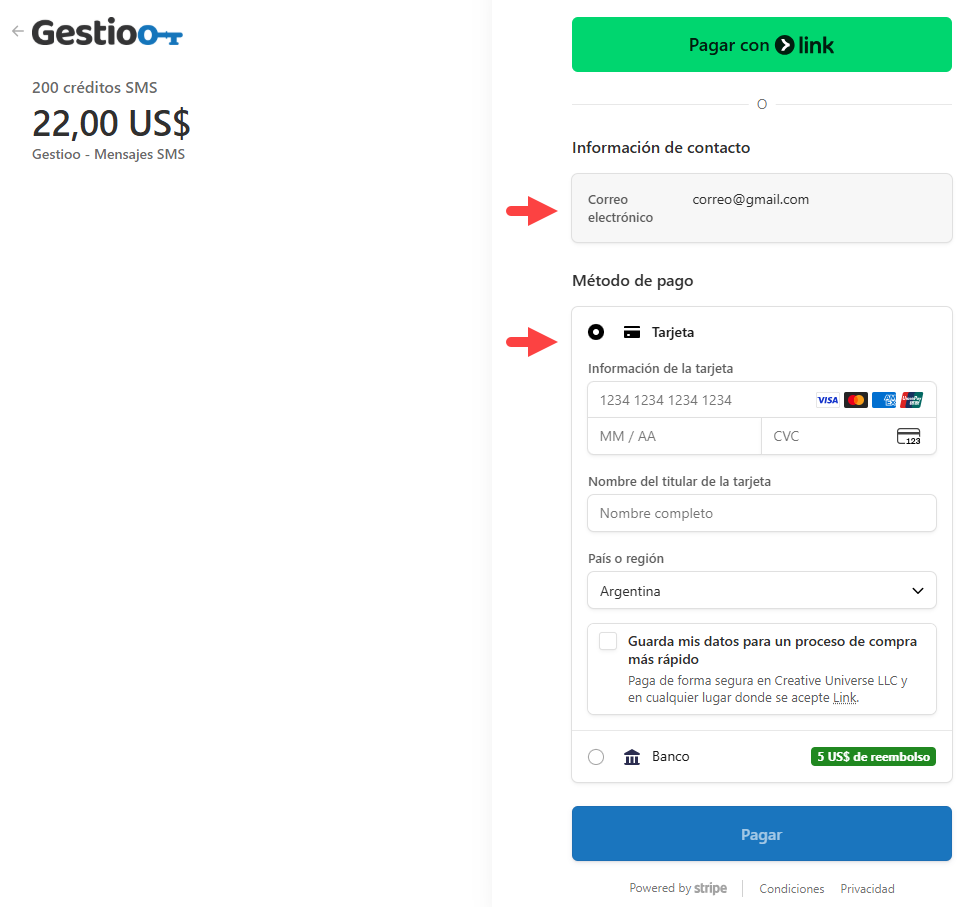The image size is (974, 907).
Task: Click the Gestioo key logo
Action: [x=107, y=33]
